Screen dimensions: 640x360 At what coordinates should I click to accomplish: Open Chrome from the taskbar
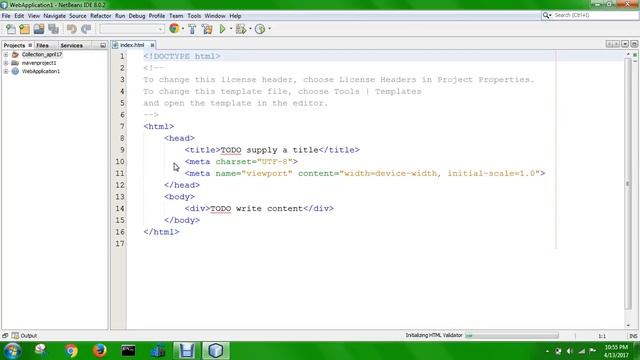coord(71,351)
